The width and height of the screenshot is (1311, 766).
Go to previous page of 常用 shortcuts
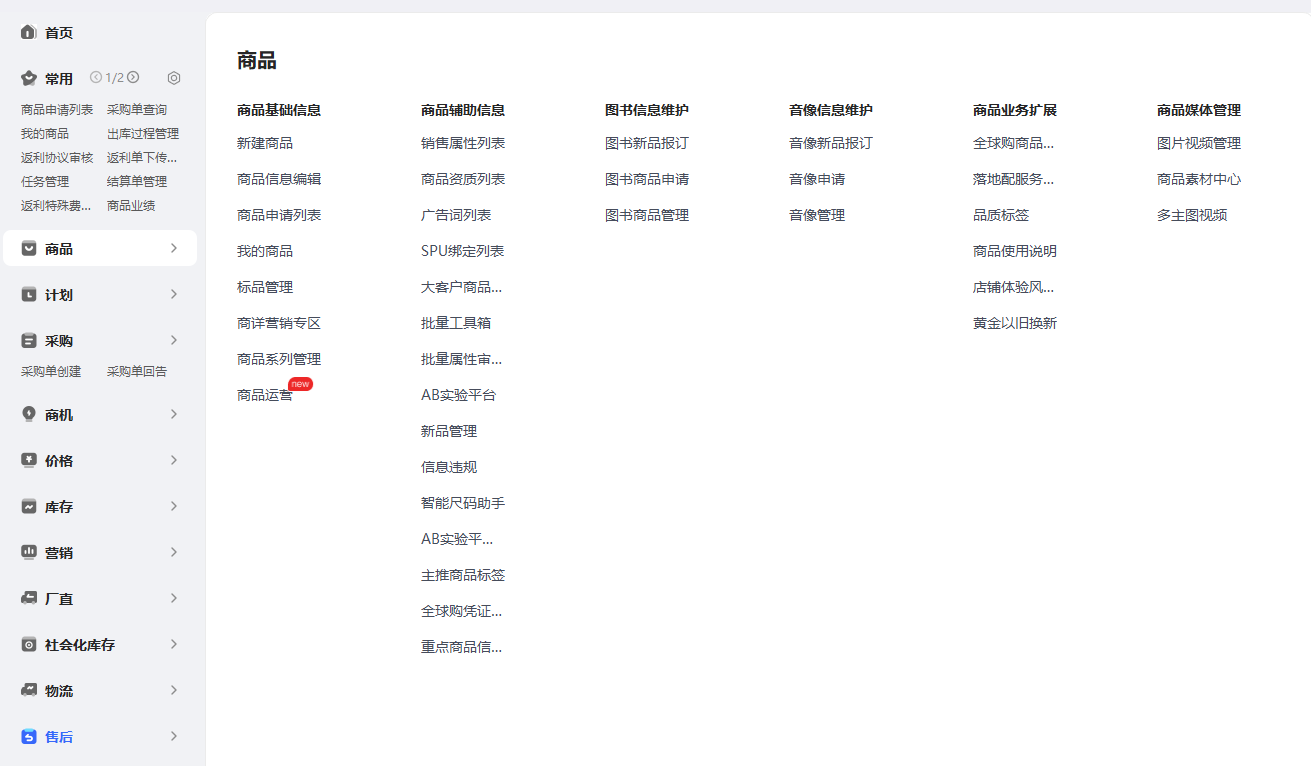(96, 77)
